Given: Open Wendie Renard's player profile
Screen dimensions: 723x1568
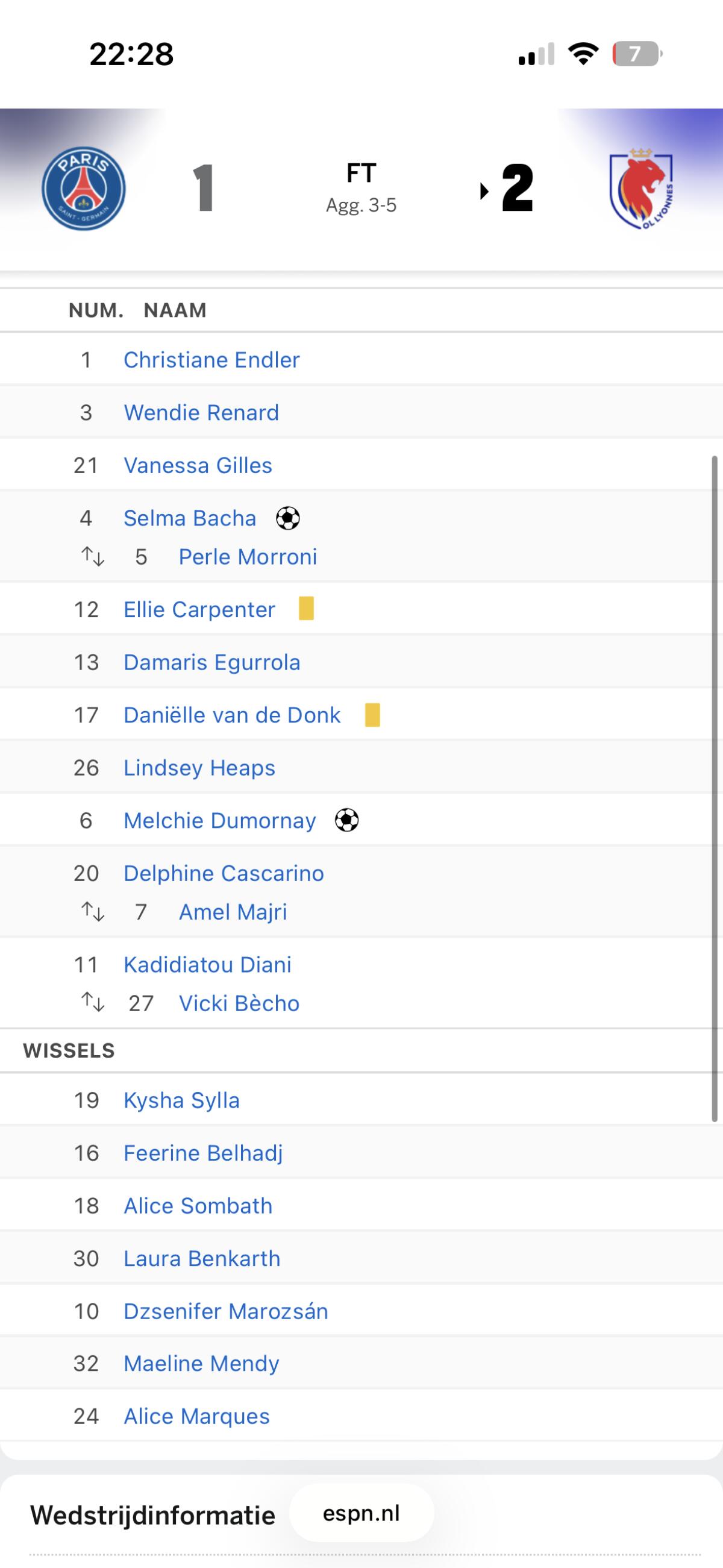Looking at the screenshot, I should 201,413.
